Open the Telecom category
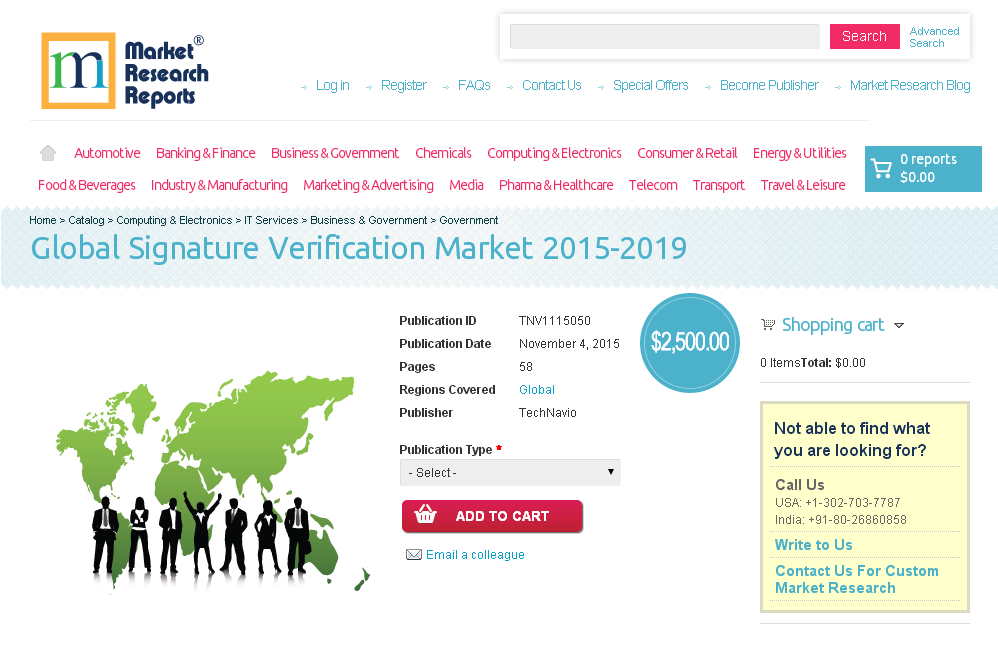Image resolution: width=998 pixels, height=653 pixels. (653, 185)
